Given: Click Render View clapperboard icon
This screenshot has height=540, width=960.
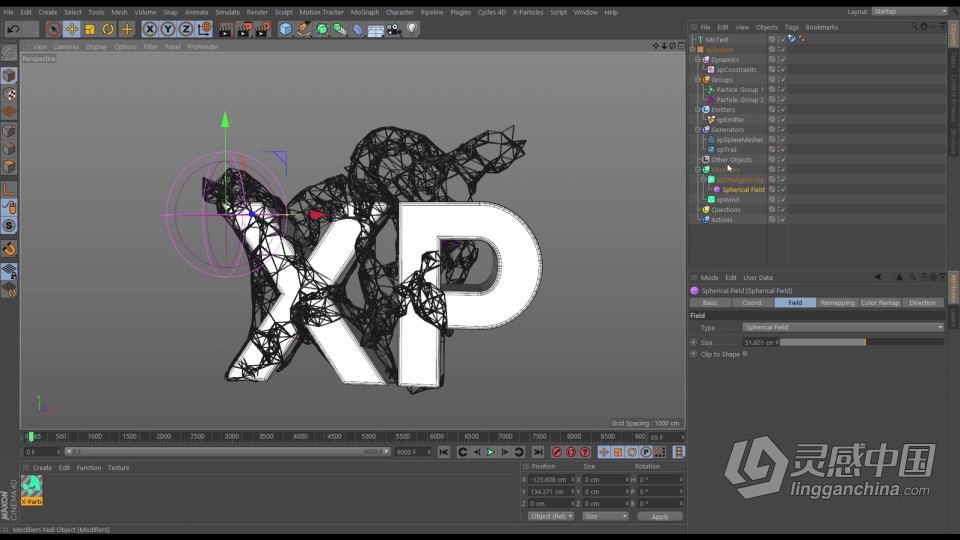Looking at the screenshot, I should [225, 29].
